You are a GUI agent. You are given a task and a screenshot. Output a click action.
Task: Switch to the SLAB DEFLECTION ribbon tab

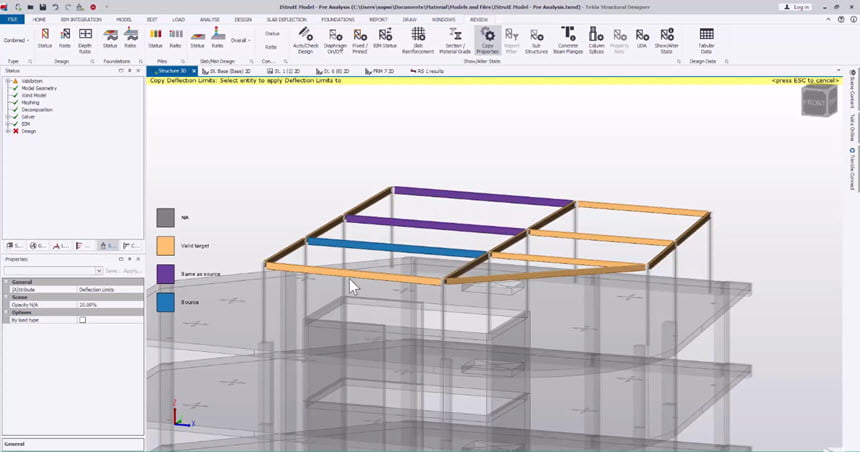pyautogui.click(x=286, y=19)
